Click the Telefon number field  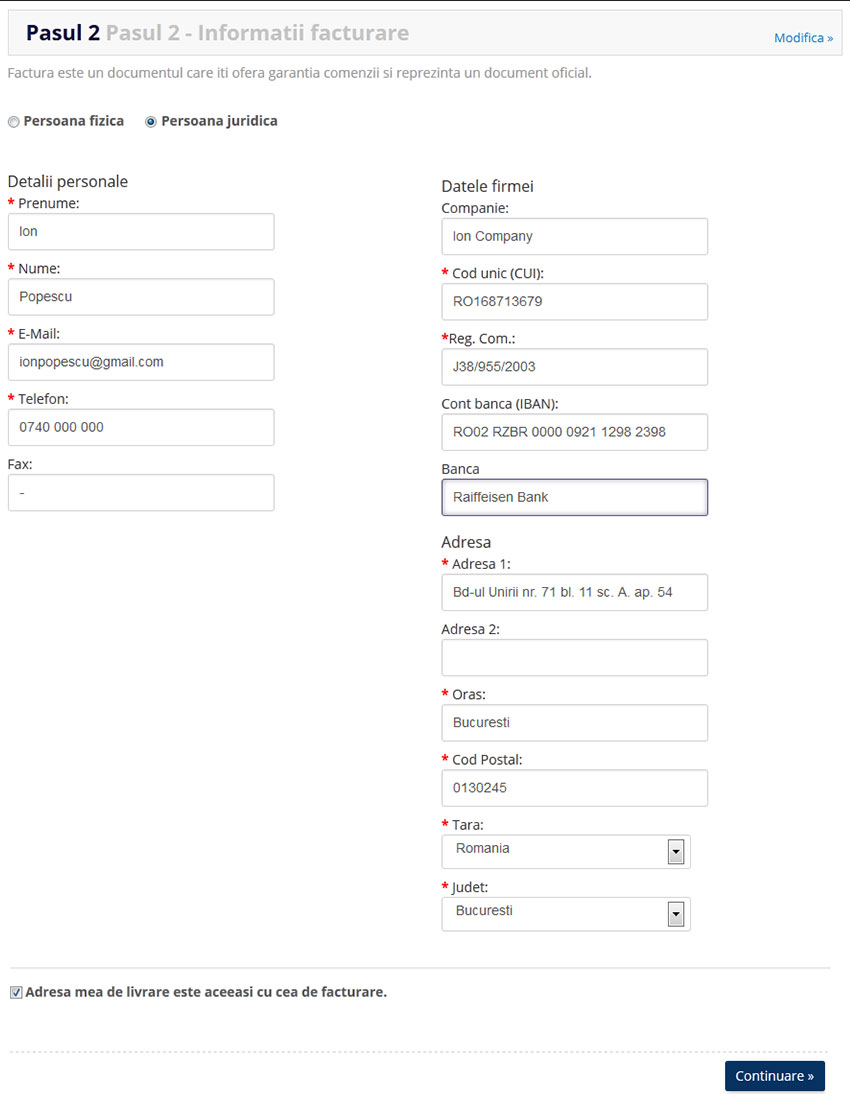point(141,427)
